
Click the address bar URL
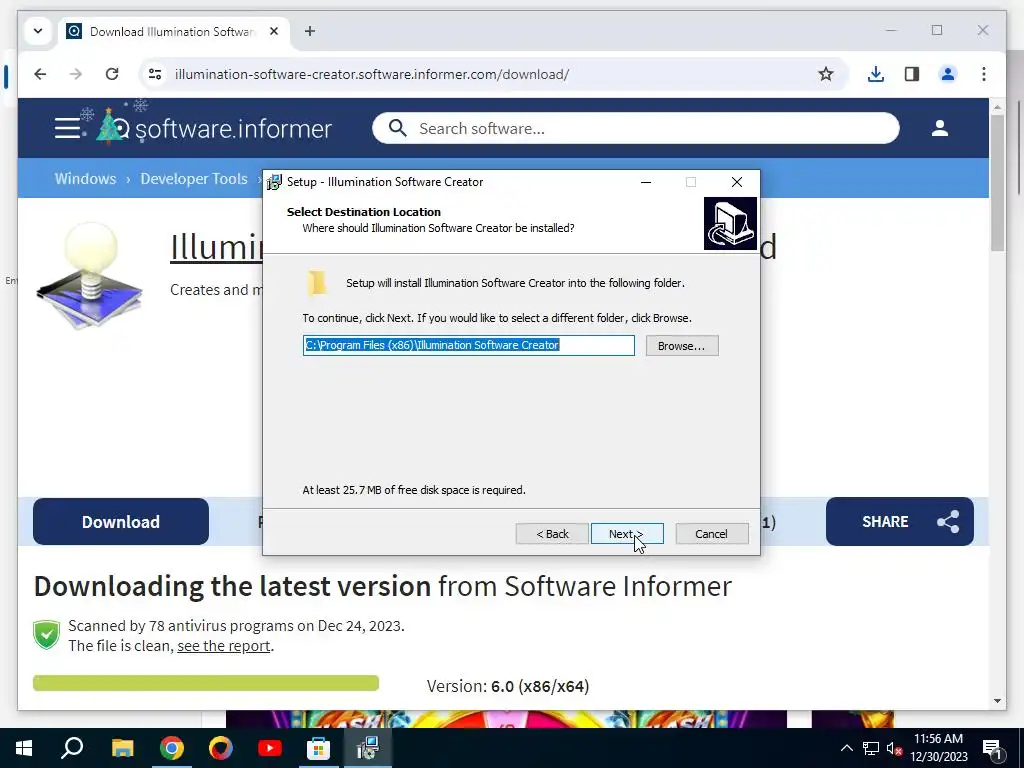point(372,74)
